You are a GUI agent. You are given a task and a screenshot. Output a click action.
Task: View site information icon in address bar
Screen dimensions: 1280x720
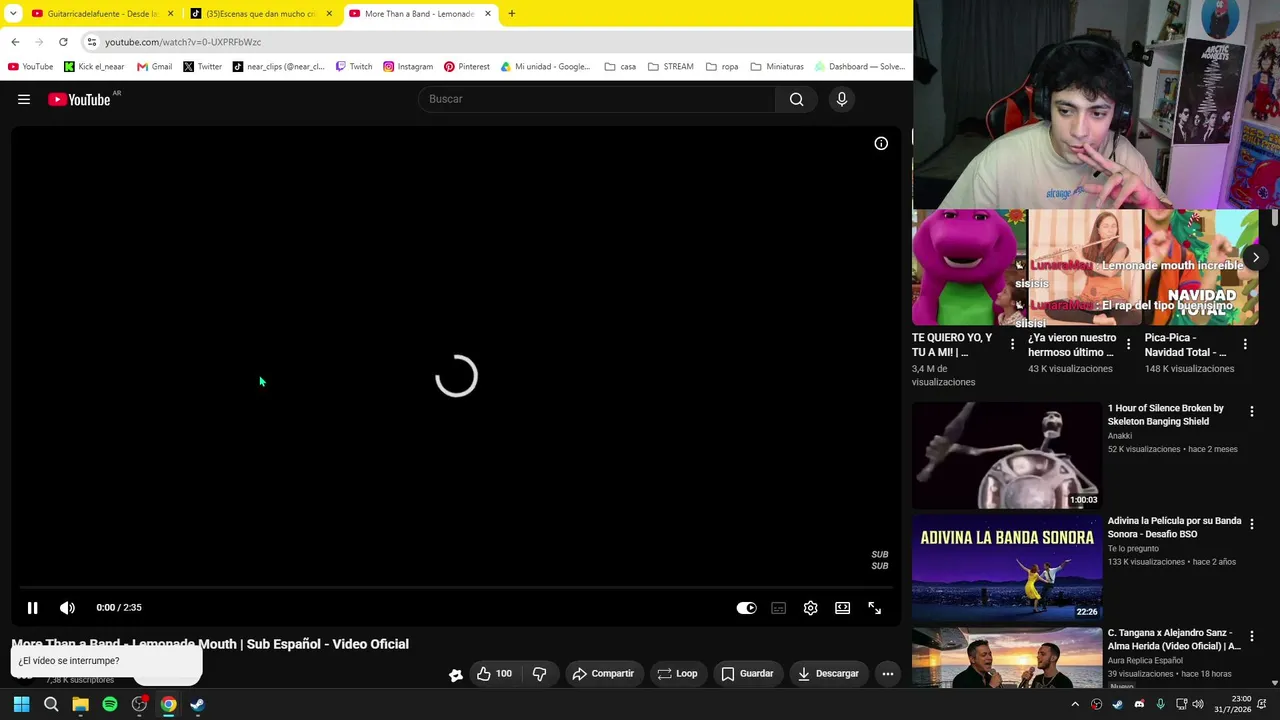(92, 42)
